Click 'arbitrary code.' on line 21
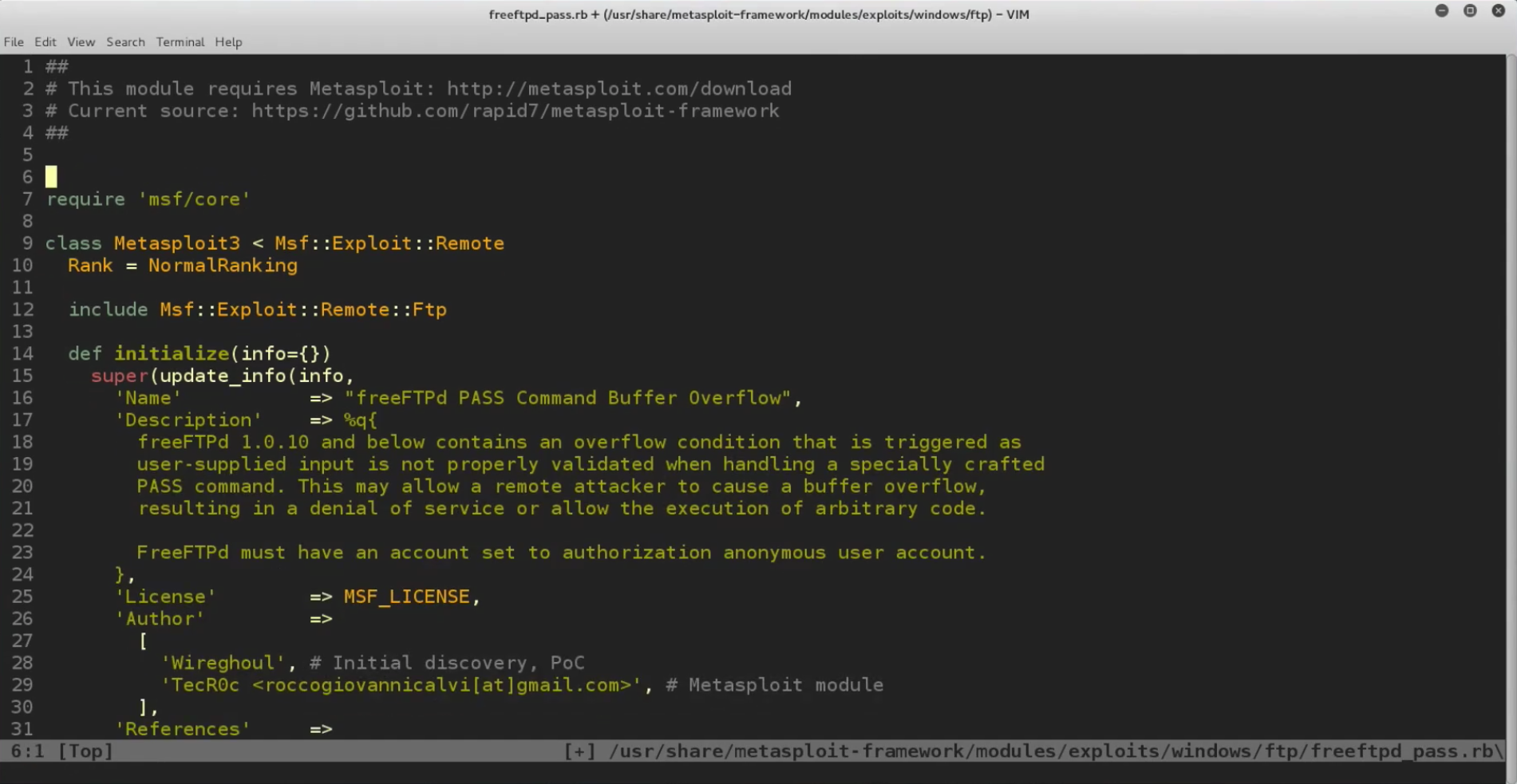 click(x=901, y=509)
